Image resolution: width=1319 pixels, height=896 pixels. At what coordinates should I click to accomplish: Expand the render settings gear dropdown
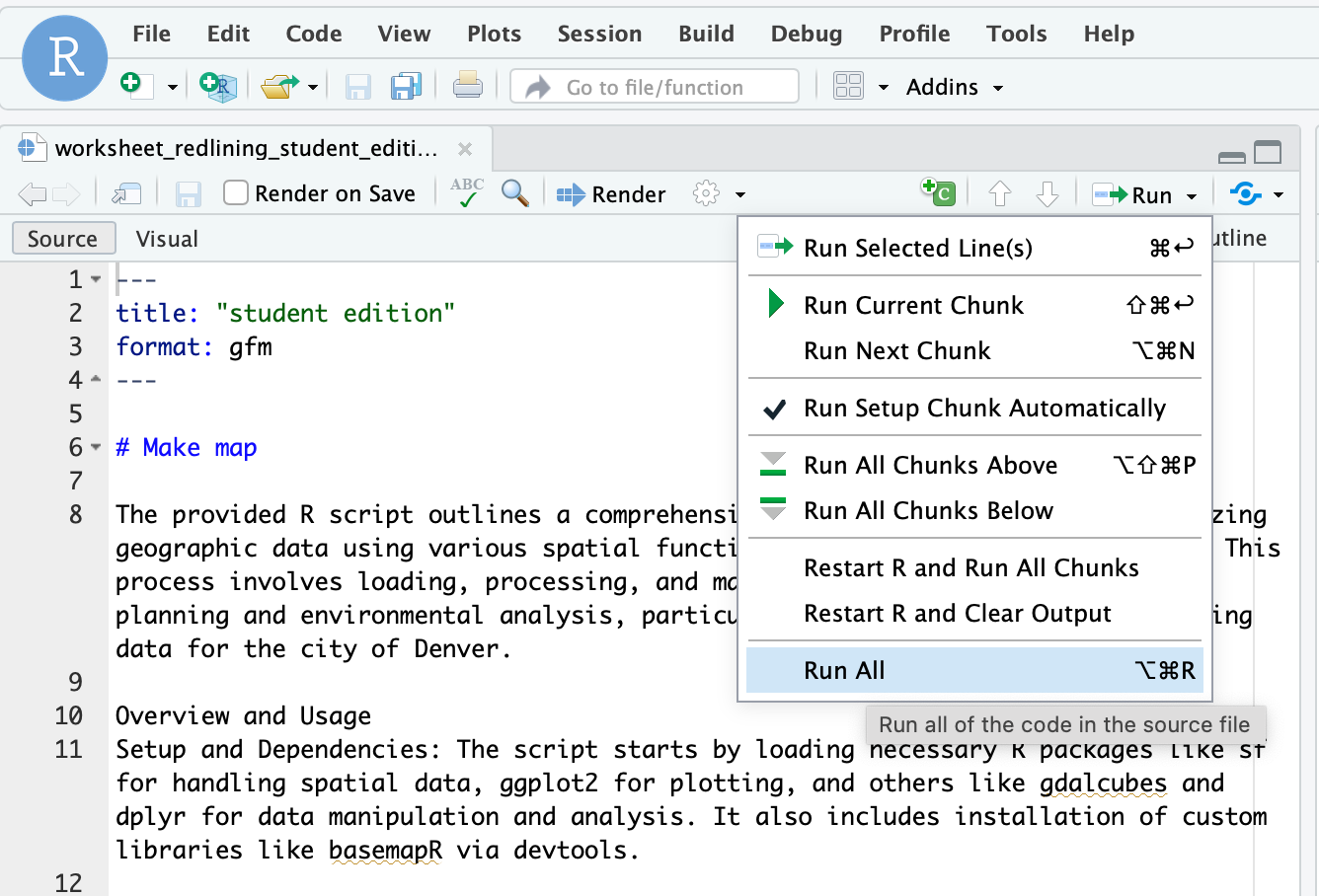[718, 193]
